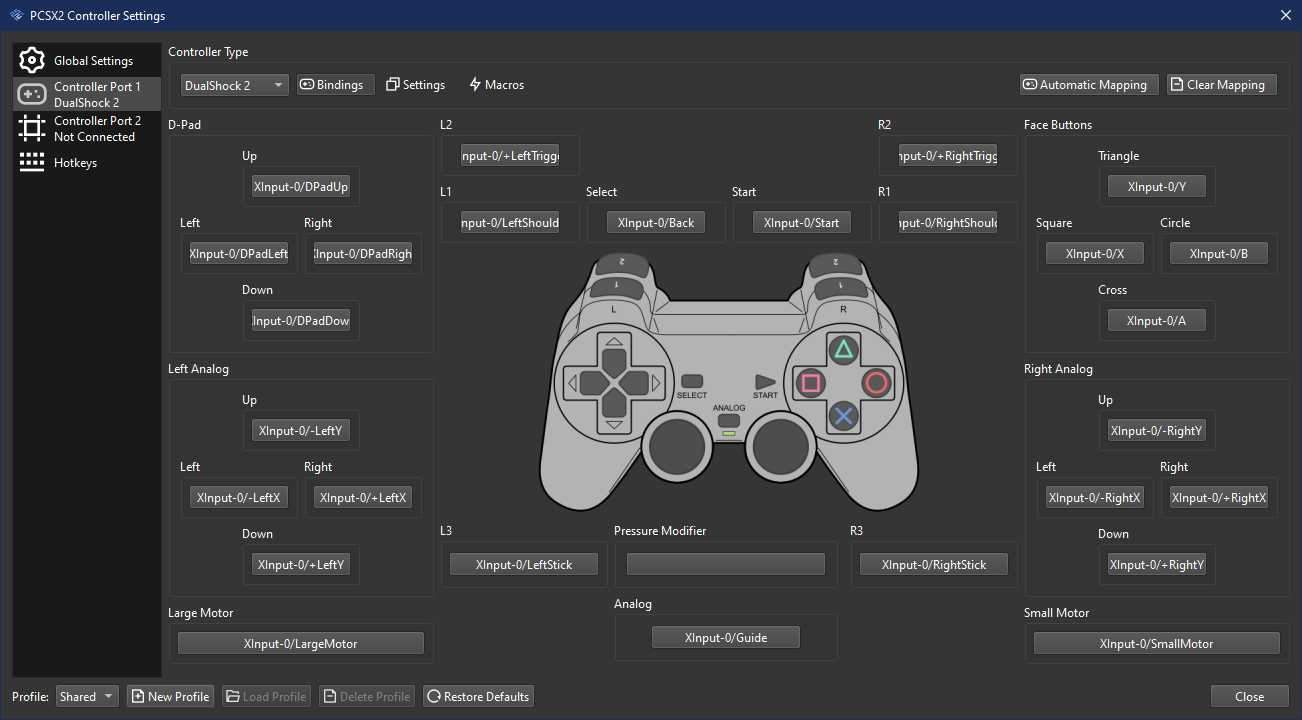This screenshot has height=720, width=1302.
Task: Change the Select XInput-0/Back binding
Action: (x=656, y=223)
